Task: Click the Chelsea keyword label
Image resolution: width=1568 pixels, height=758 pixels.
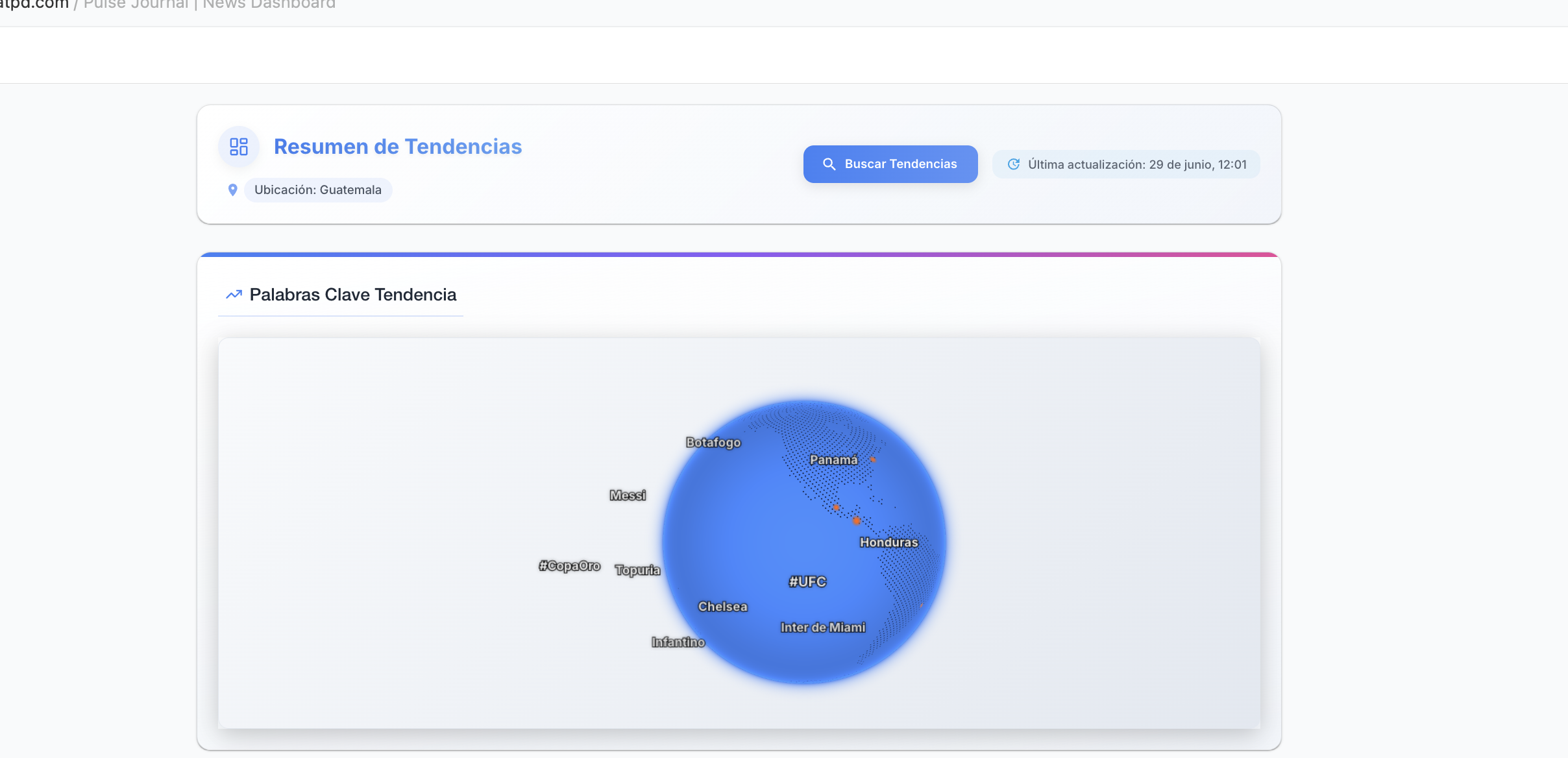Action: click(722, 607)
